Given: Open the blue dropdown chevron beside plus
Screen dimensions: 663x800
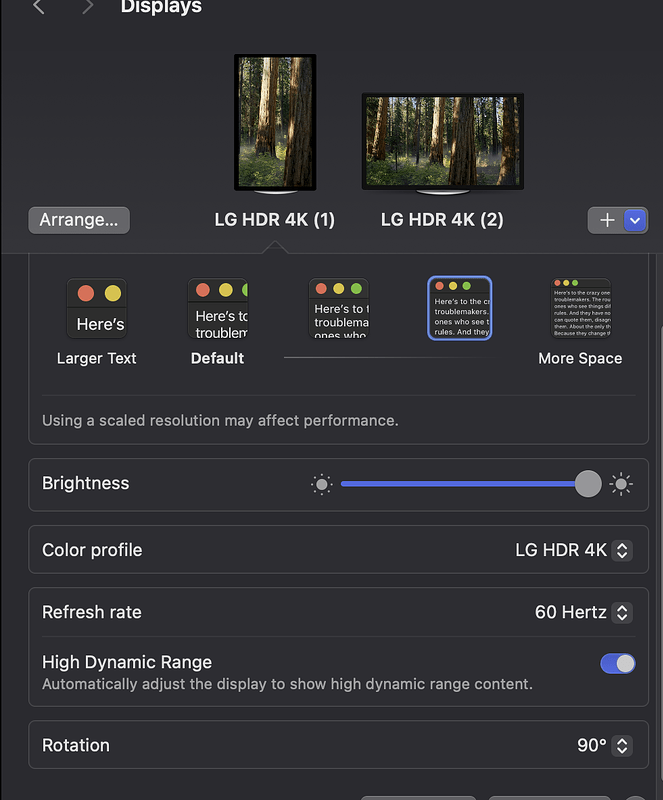Looking at the screenshot, I should click(x=635, y=220).
